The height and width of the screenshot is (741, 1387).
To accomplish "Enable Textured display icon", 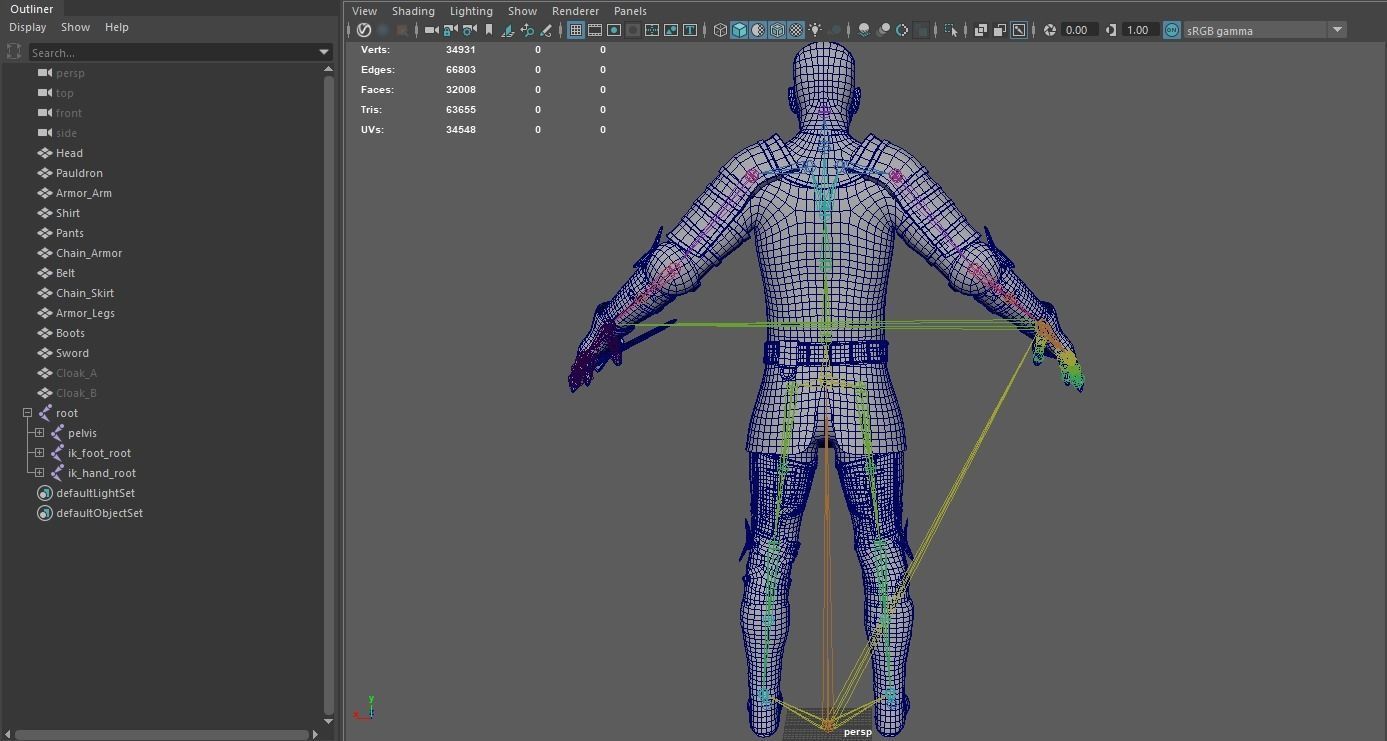I will 796,30.
